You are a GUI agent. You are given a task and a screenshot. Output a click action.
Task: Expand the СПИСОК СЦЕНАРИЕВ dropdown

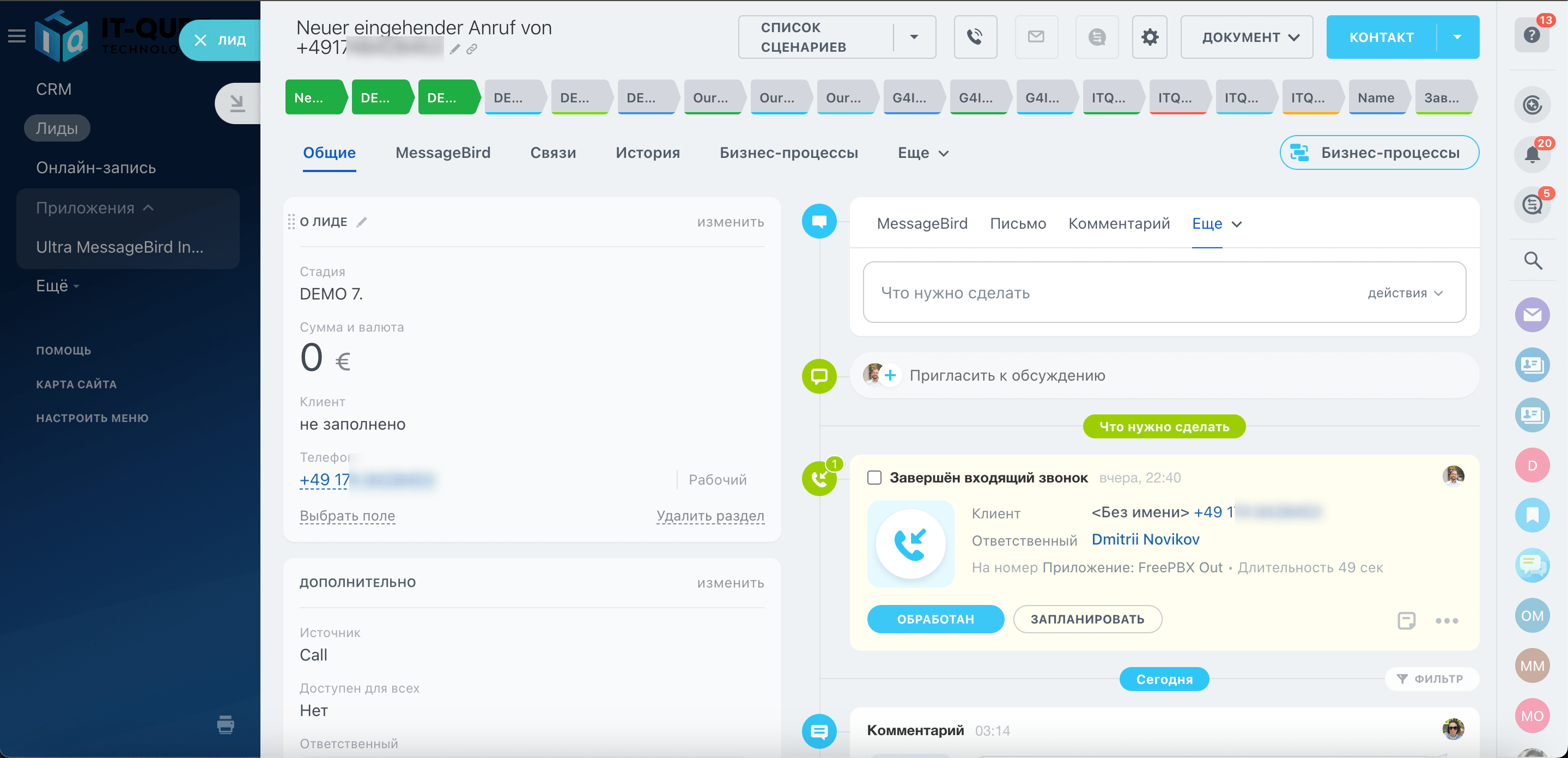pyautogui.click(x=914, y=37)
